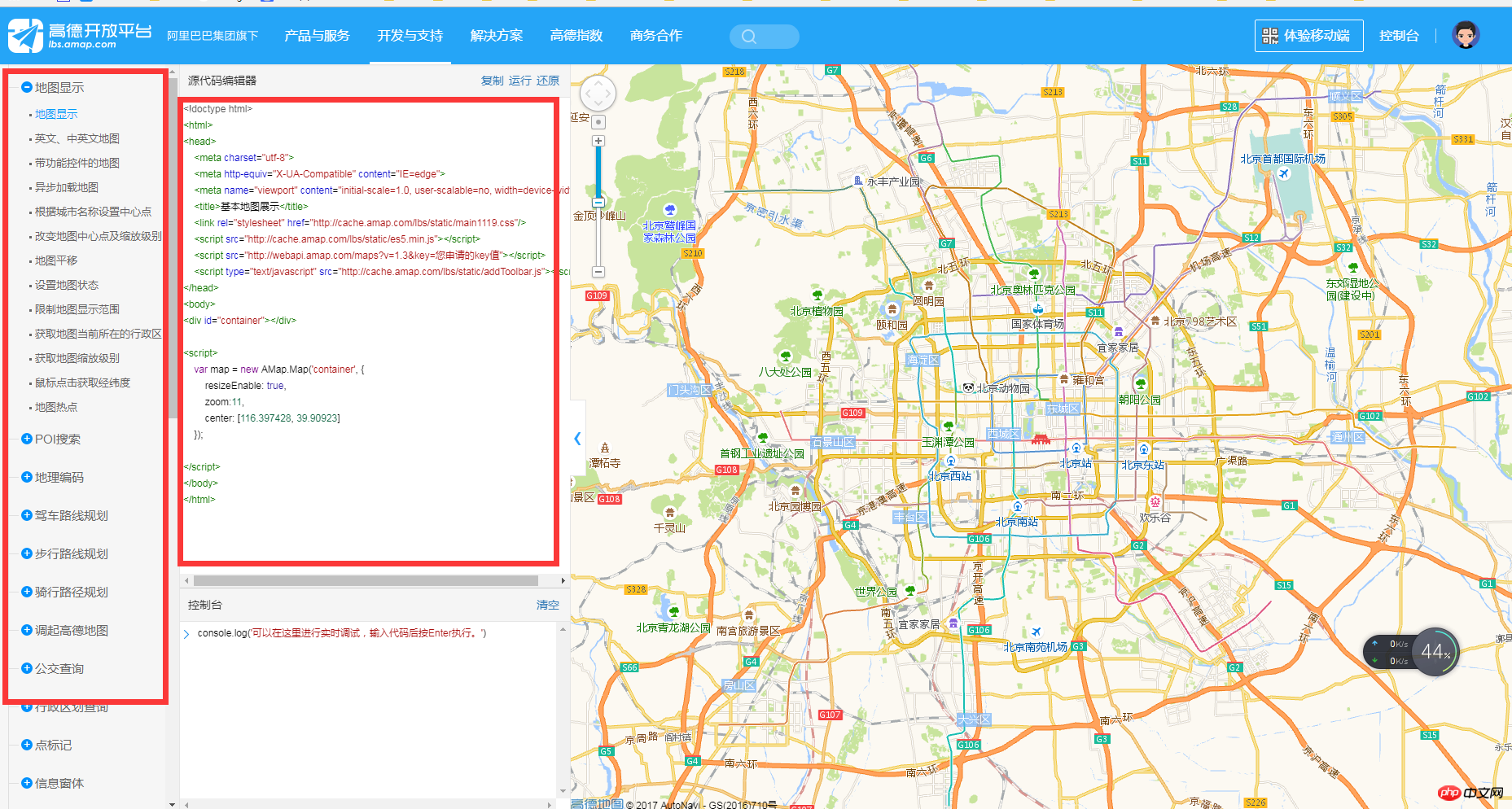Click the map pan direction control

pyautogui.click(x=598, y=94)
